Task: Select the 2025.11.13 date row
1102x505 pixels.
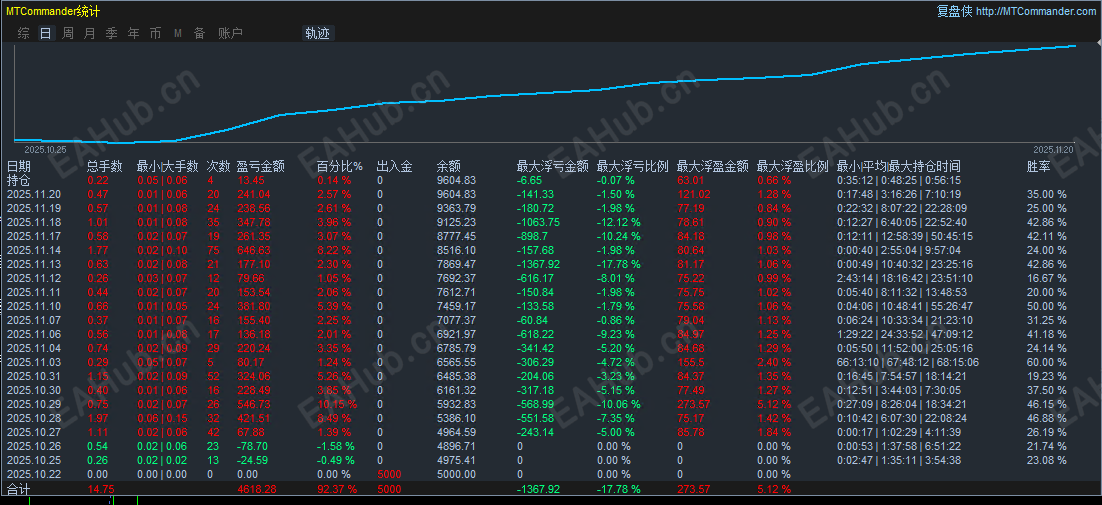Action: pyautogui.click(x=34, y=264)
